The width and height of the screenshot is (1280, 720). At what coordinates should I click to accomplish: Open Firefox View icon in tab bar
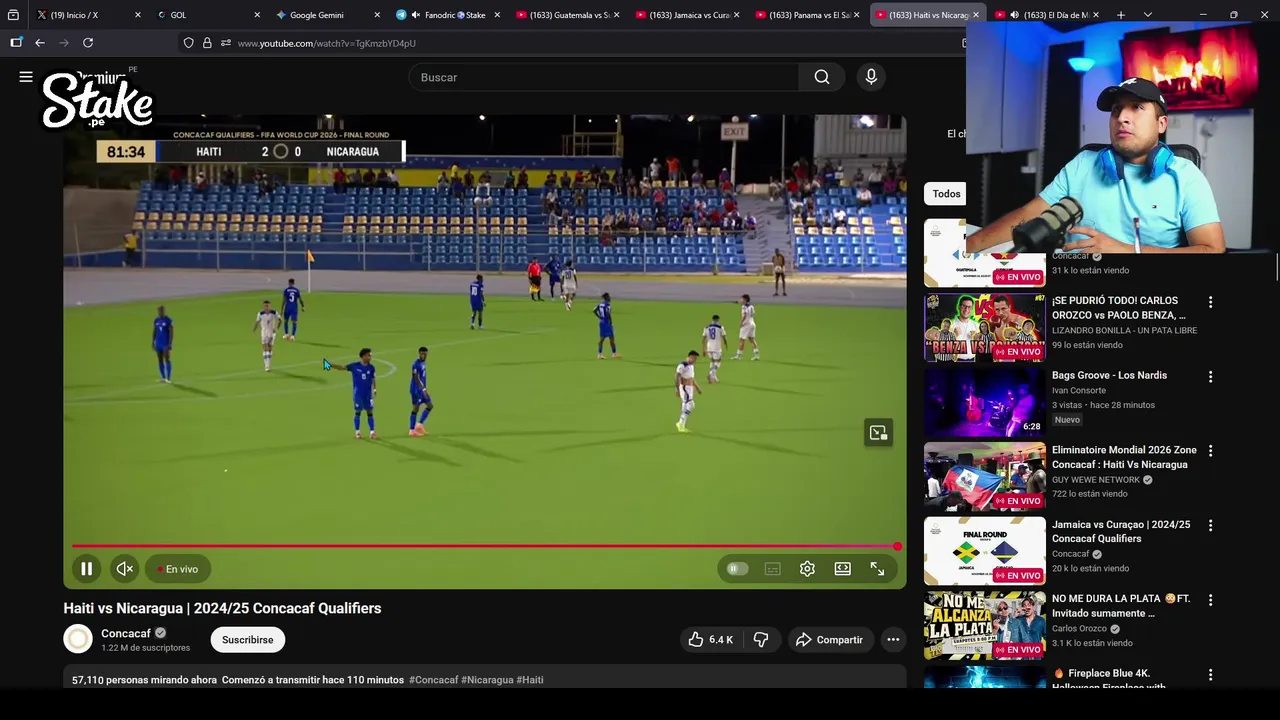tap(13, 15)
